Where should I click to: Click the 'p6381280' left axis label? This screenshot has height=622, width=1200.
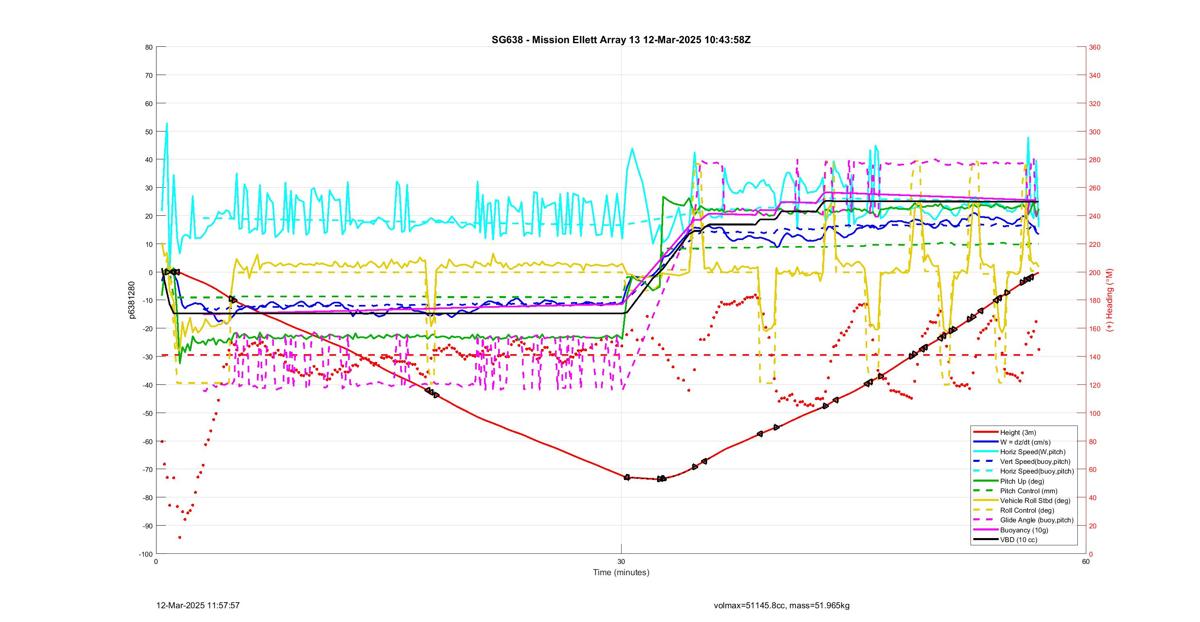click(x=132, y=300)
